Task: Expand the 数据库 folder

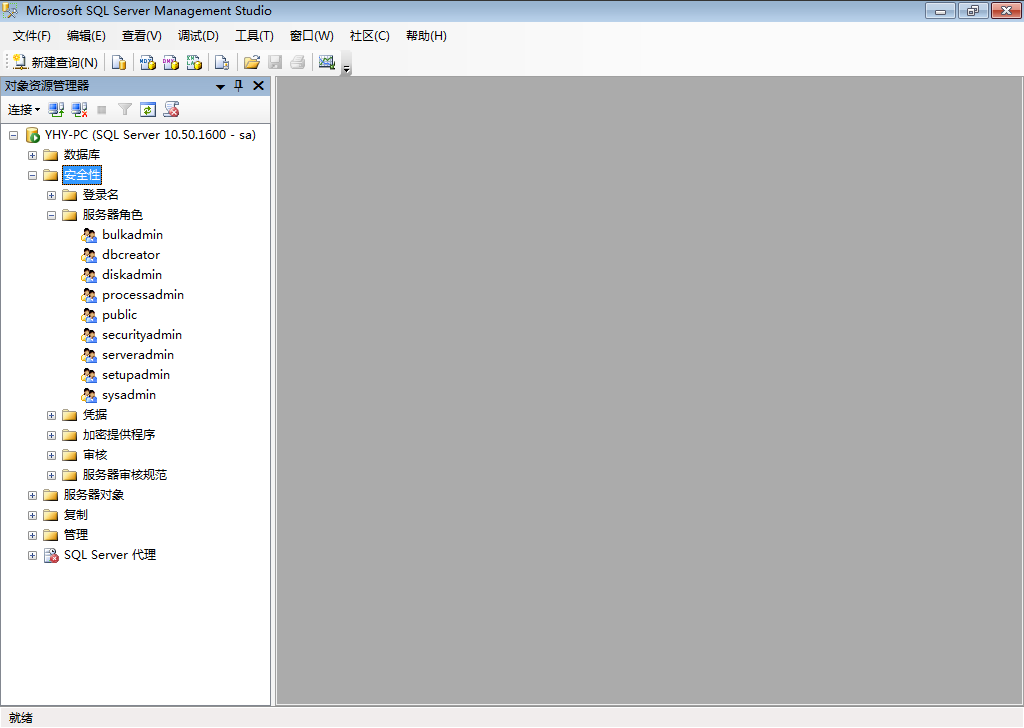Action: 32,155
